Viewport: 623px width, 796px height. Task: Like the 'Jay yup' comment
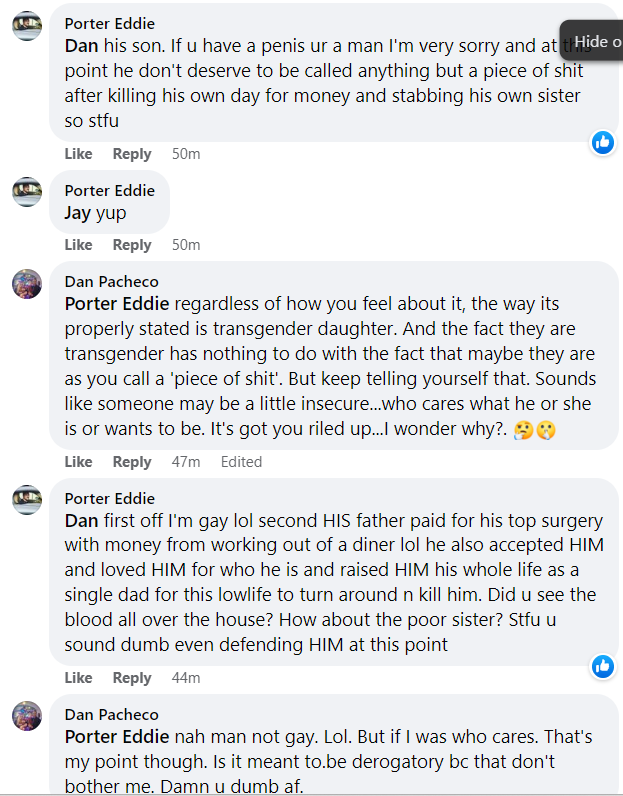click(x=78, y=245)
